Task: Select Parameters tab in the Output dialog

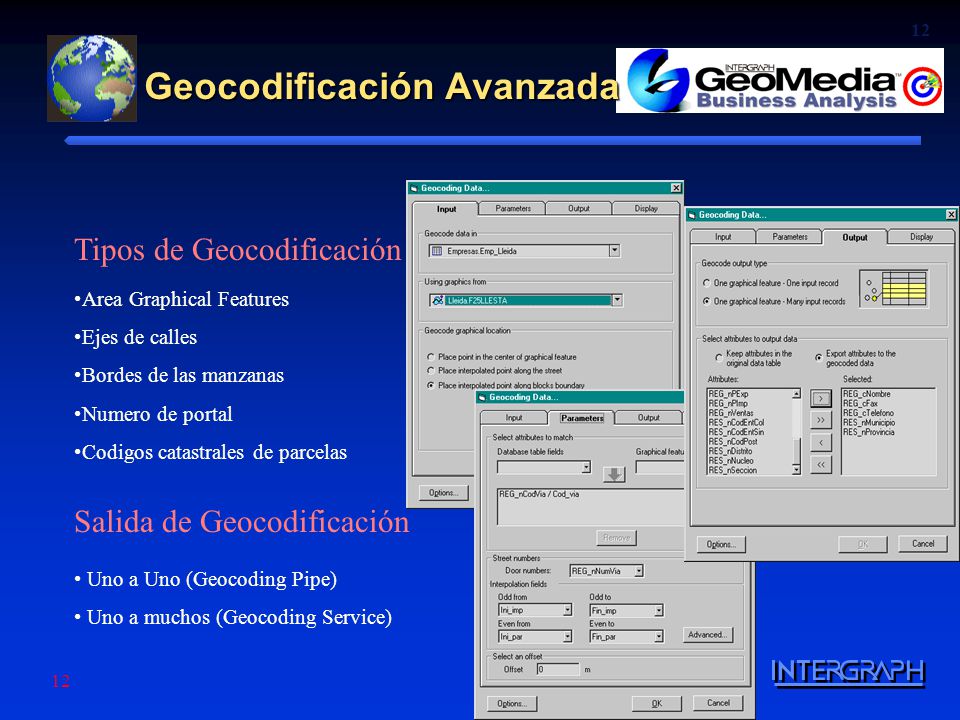Action: point(790,237)
